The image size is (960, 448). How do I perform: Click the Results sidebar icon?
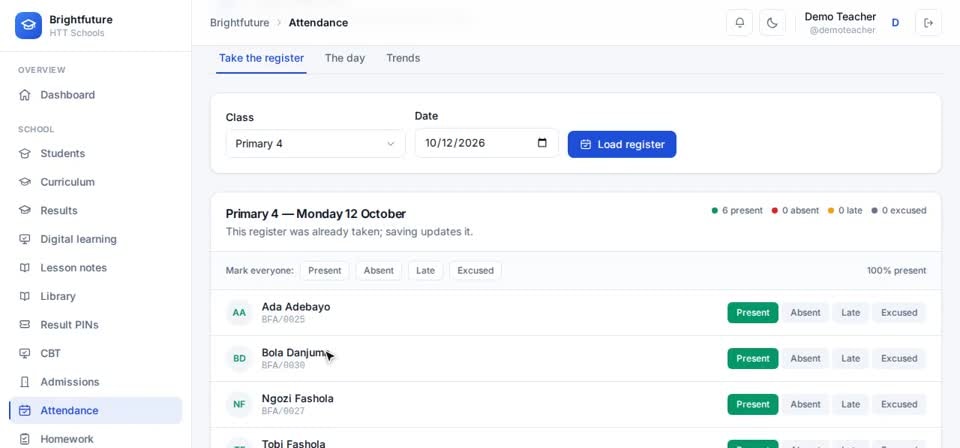(x=24, y=211)
